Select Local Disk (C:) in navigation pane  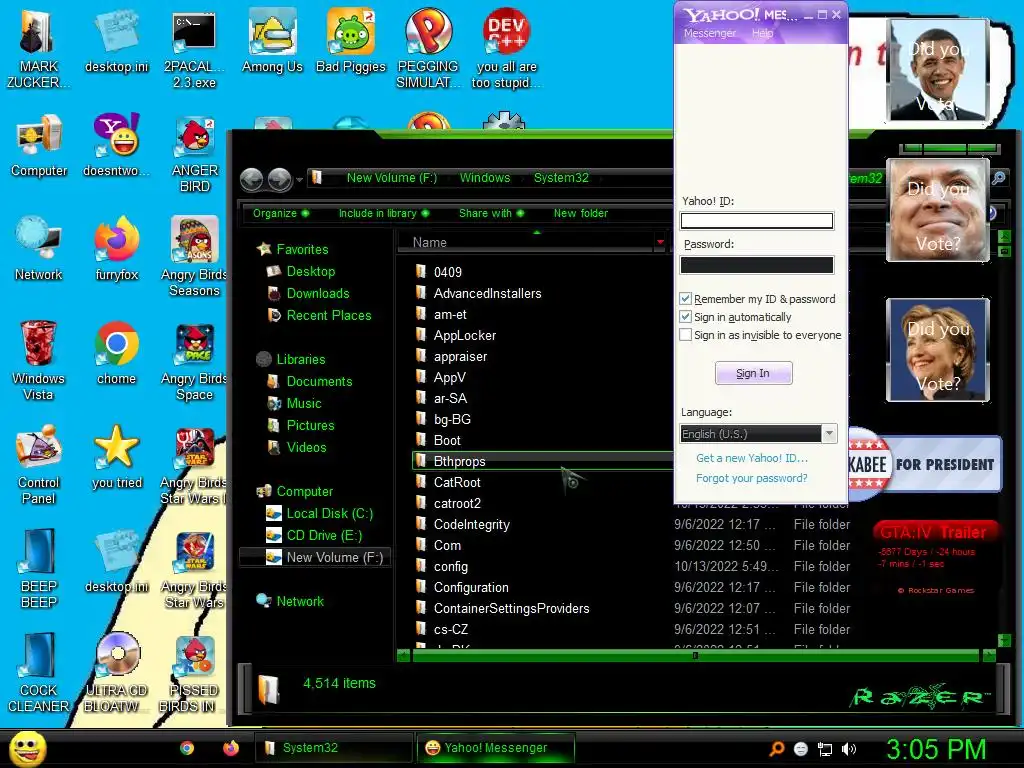click(329, 513)
